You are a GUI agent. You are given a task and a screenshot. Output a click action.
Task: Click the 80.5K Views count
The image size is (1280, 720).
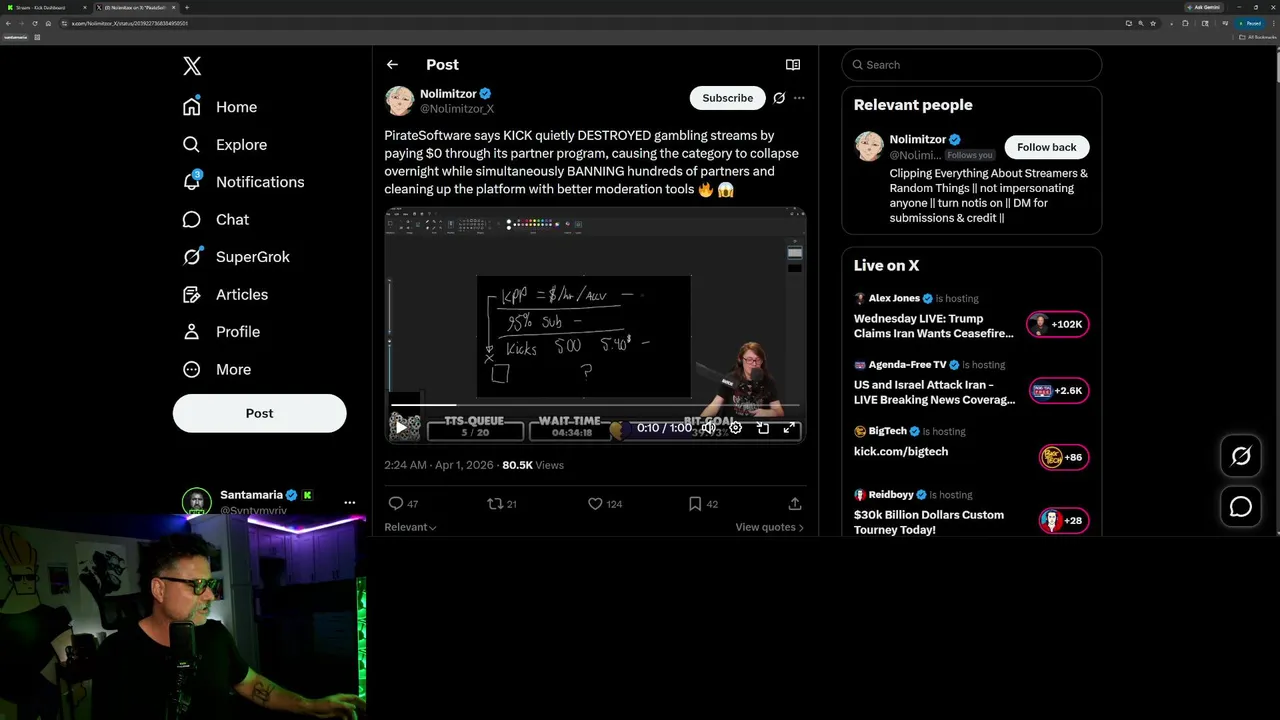(x=533, y=465)
